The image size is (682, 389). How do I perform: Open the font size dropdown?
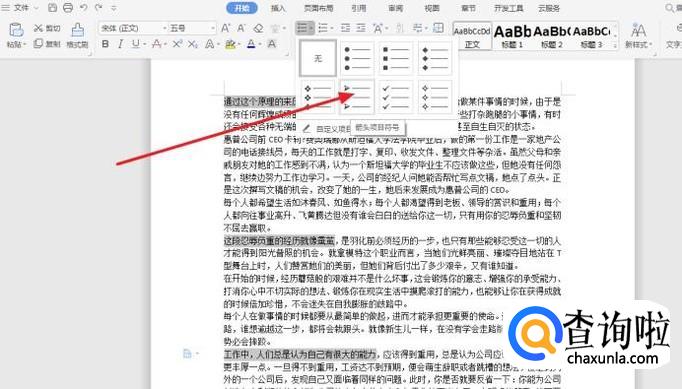tap(212, 29)
